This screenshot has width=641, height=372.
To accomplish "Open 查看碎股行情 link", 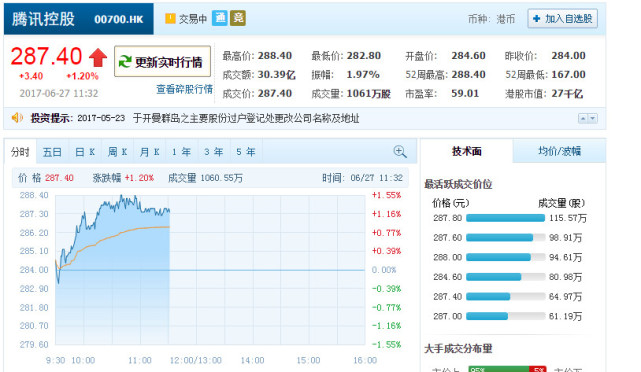I will pyautogui.click(x=184, y=89).
